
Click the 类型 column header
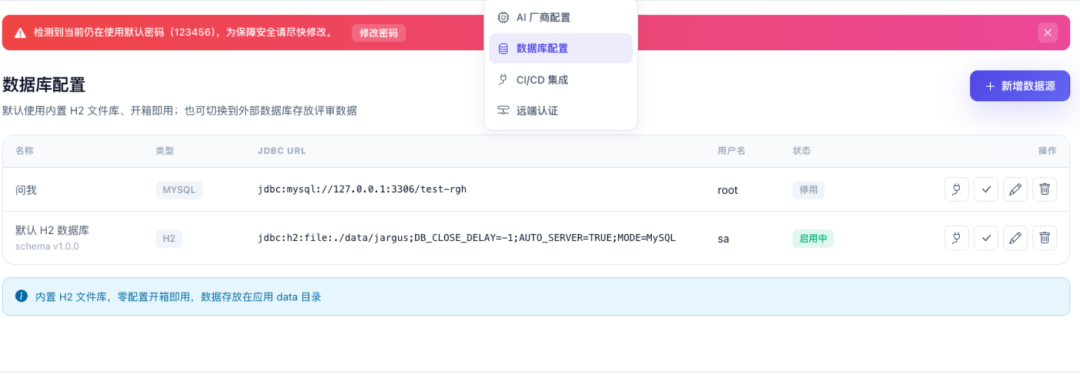pos(165,151)
